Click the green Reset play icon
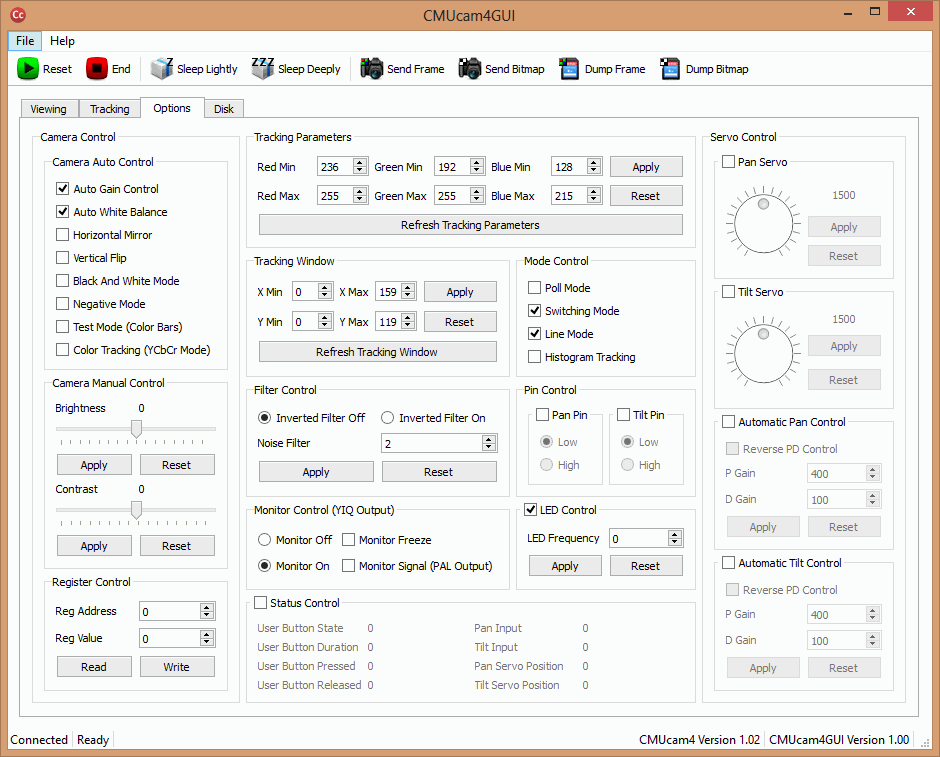This screenshot has height=757, width=940. point(28,69)
